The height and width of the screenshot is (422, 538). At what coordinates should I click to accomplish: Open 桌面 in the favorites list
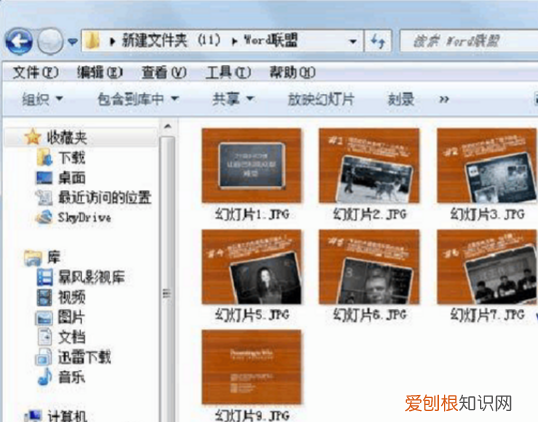tap(72, 178)
